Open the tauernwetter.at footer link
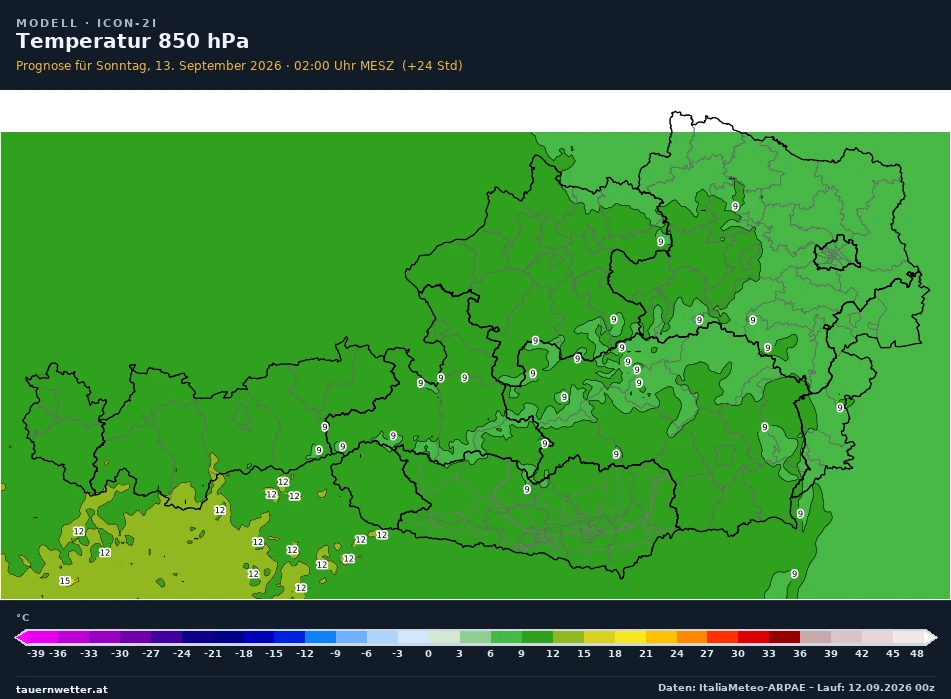This screenshot has height=699, width=951. 62,689
